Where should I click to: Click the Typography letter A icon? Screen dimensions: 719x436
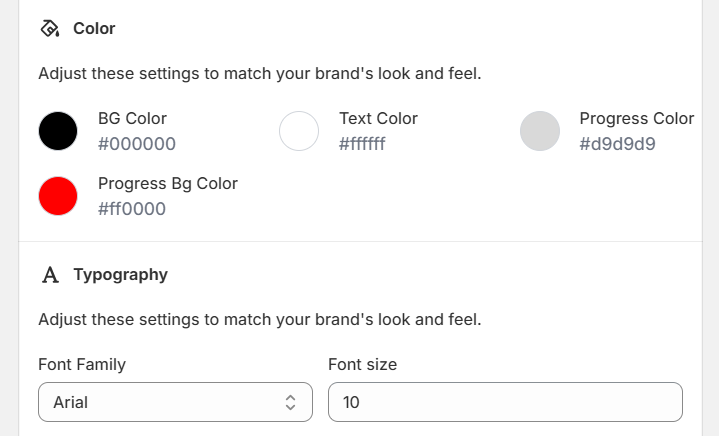click(50, 274)
